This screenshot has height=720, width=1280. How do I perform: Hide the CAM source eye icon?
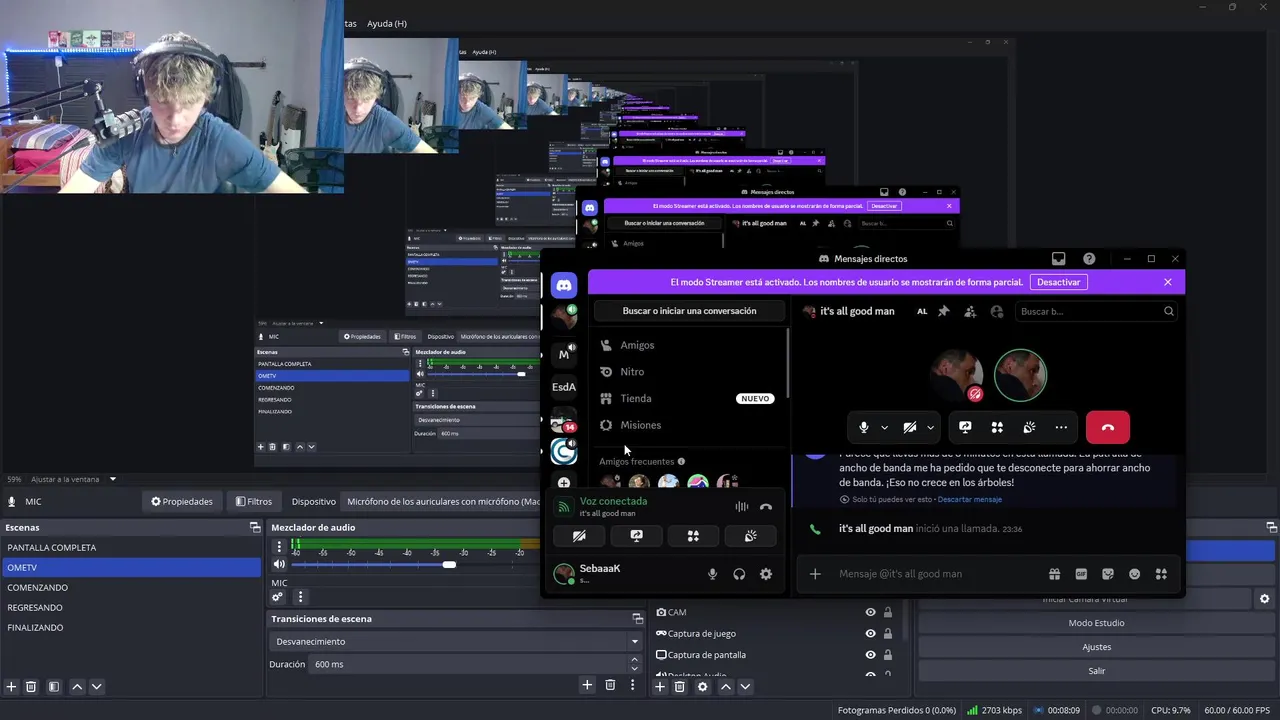click(870, 612)
